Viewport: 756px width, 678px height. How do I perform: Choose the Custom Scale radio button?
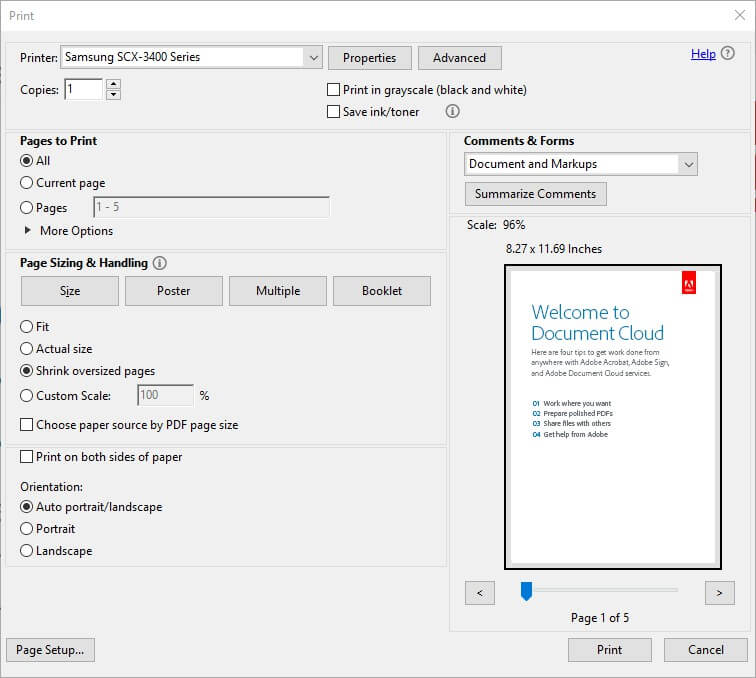[x=27, y=396]
